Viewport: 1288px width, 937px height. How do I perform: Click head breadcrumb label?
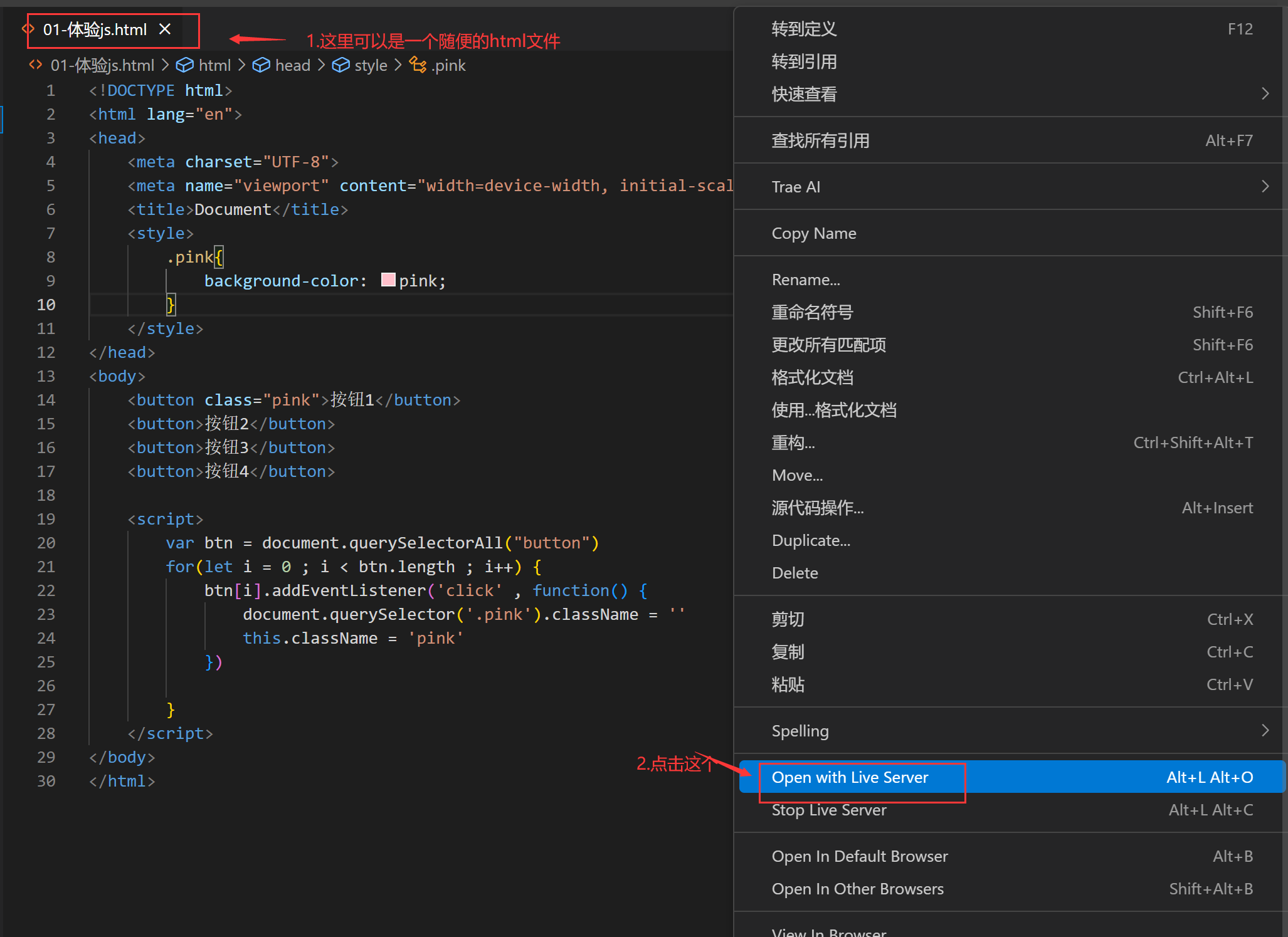(292, 65)
